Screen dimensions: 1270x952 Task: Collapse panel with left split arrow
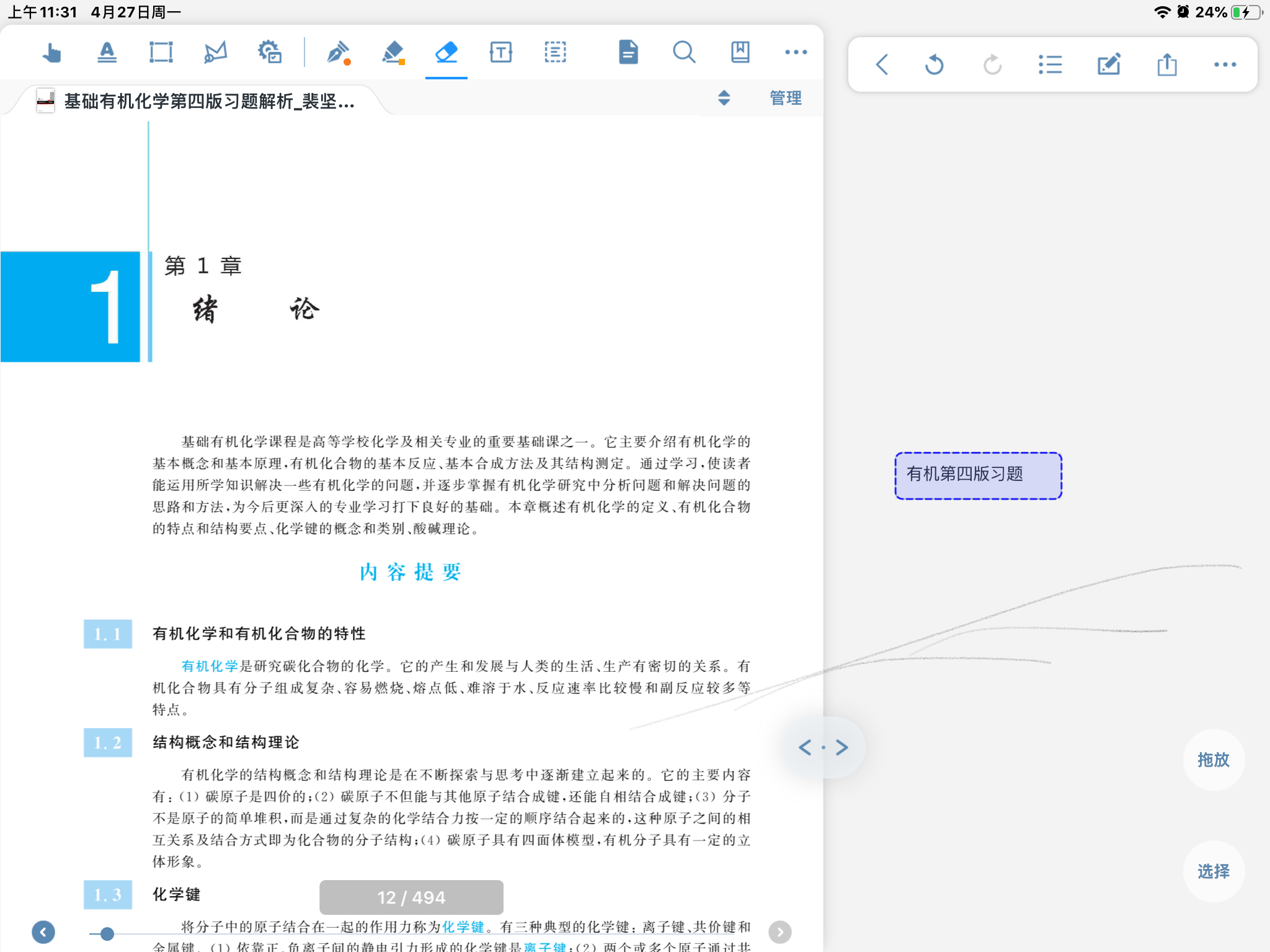pyautogui.click(x=804, y=747)
